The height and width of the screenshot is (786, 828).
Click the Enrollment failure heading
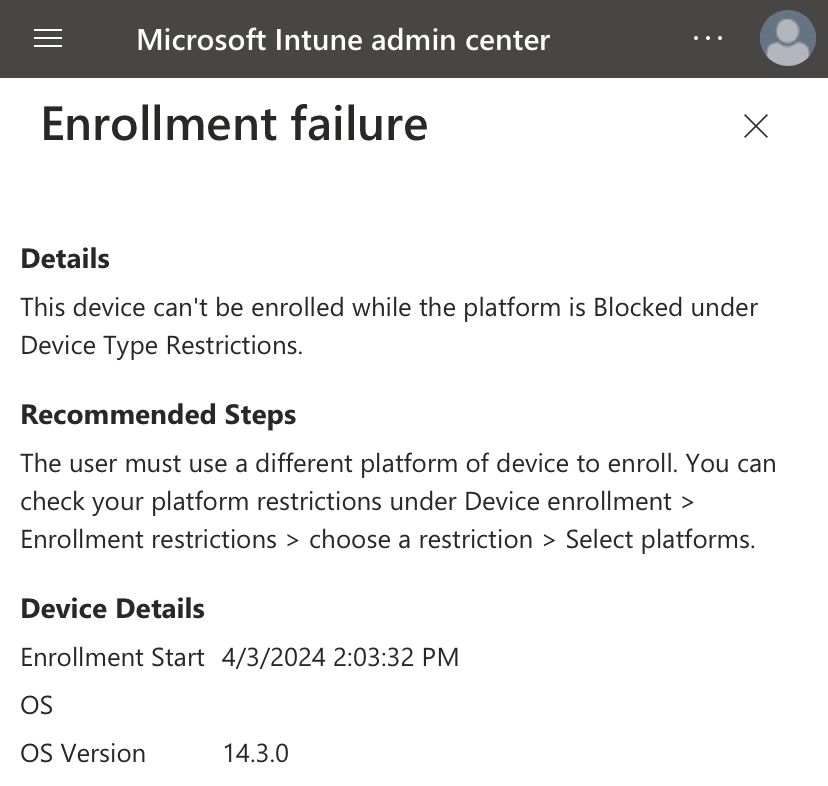(234, 125)
